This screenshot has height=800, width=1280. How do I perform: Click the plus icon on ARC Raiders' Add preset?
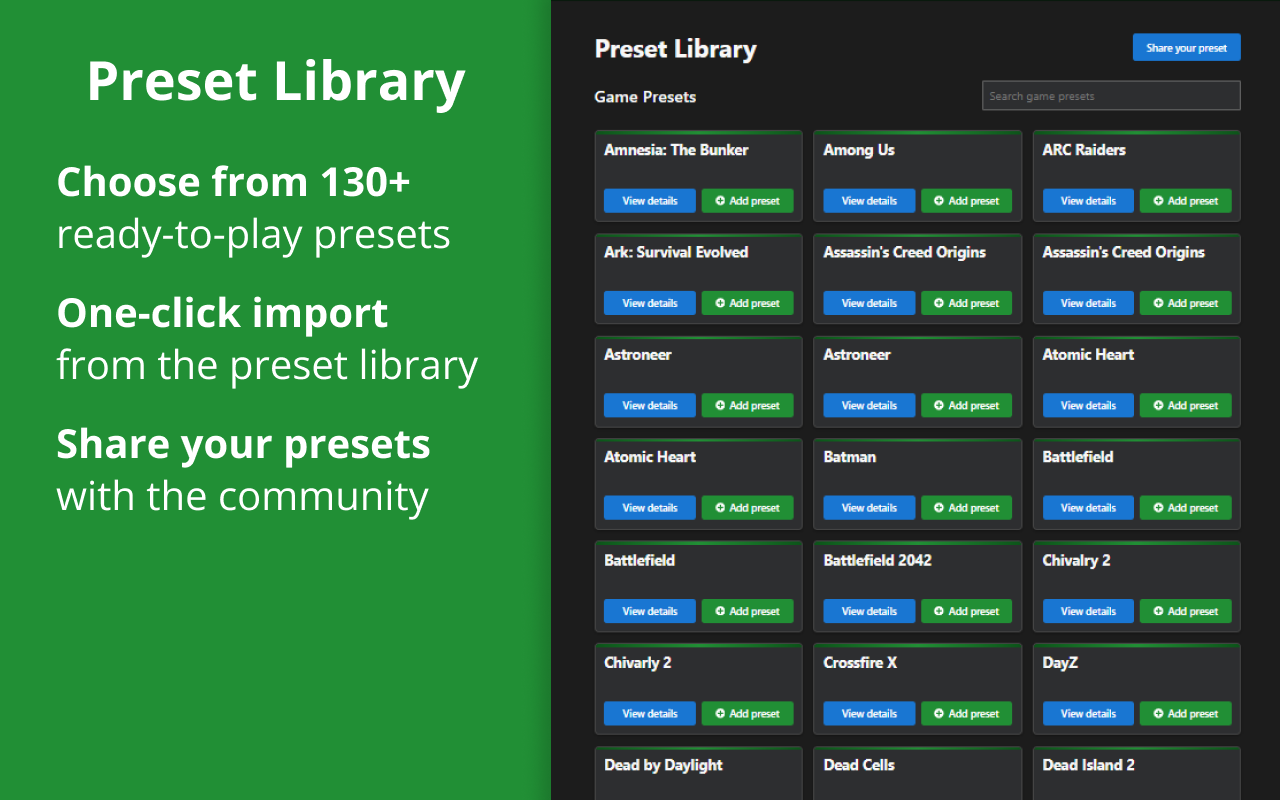point(1158,201)
